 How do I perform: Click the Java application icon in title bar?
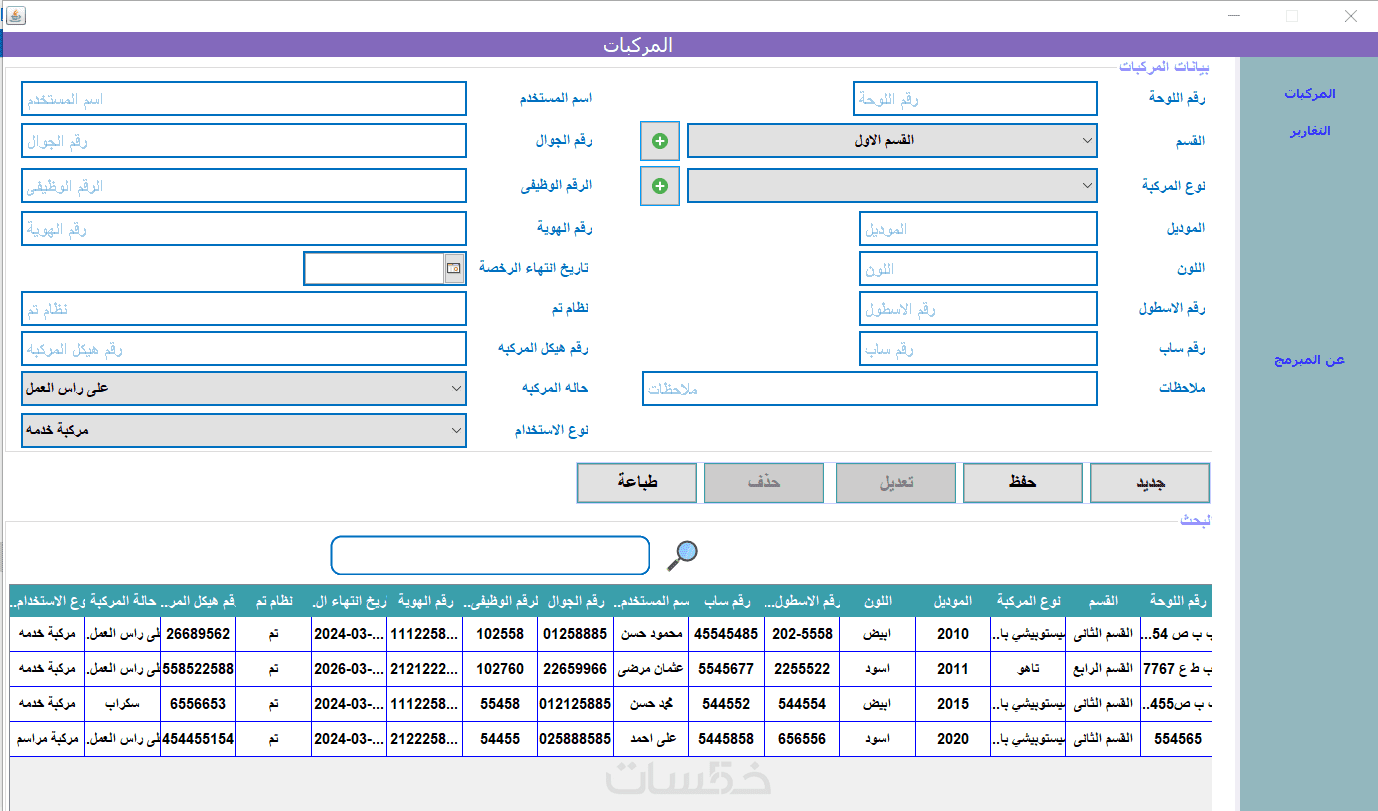pos(16,15)
